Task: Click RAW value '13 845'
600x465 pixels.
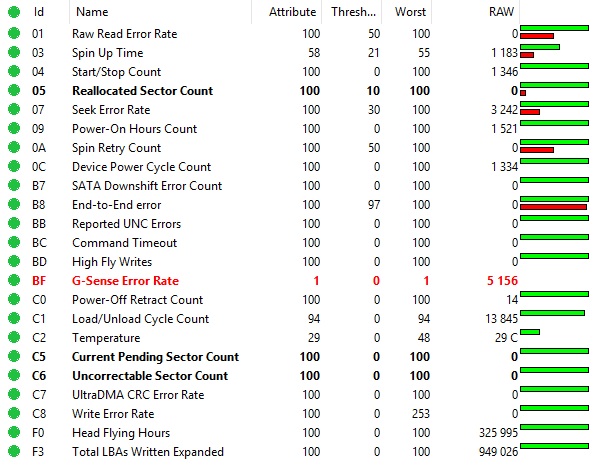Action: (x=501, y=319)
